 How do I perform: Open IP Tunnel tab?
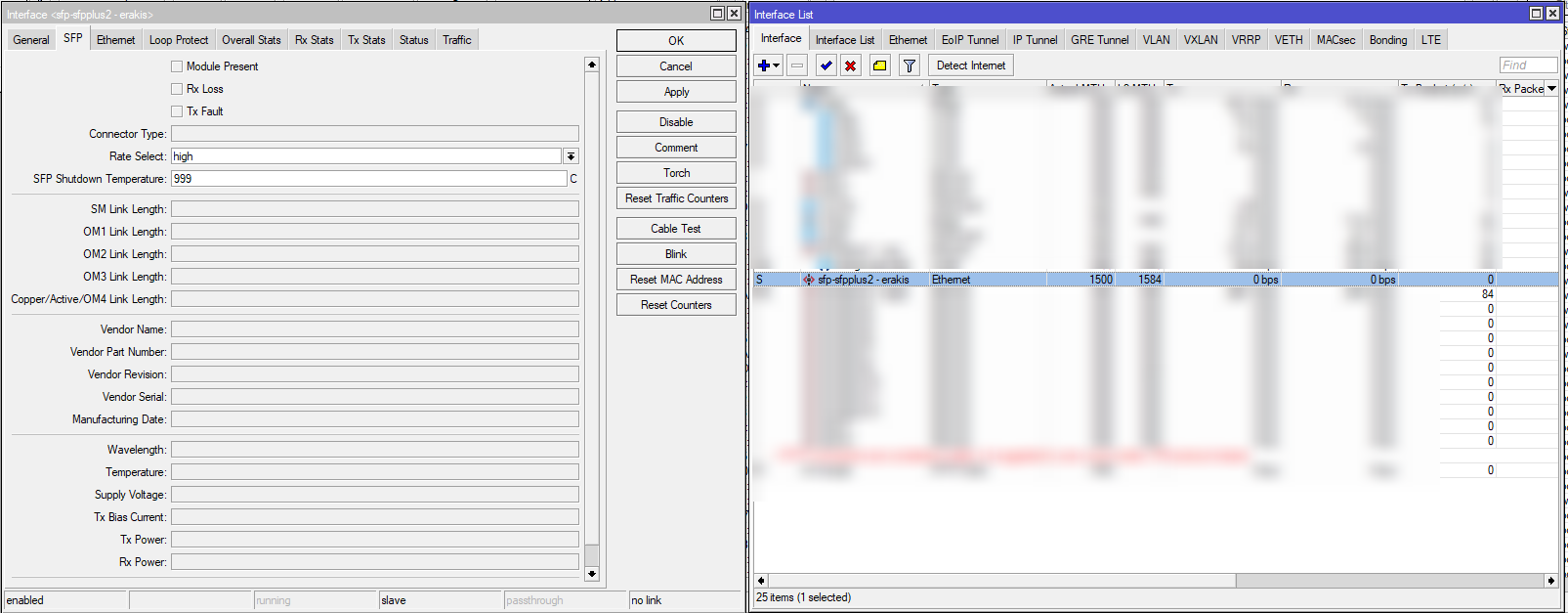[x=1036, y=40]
